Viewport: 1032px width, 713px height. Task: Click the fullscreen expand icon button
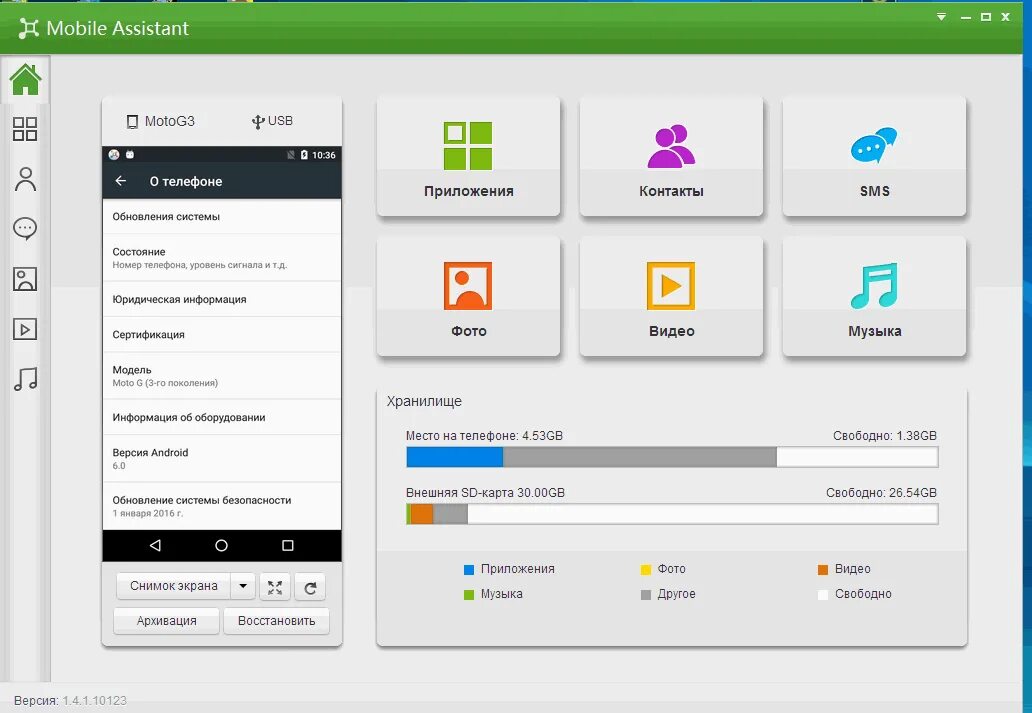coord(275,587)
